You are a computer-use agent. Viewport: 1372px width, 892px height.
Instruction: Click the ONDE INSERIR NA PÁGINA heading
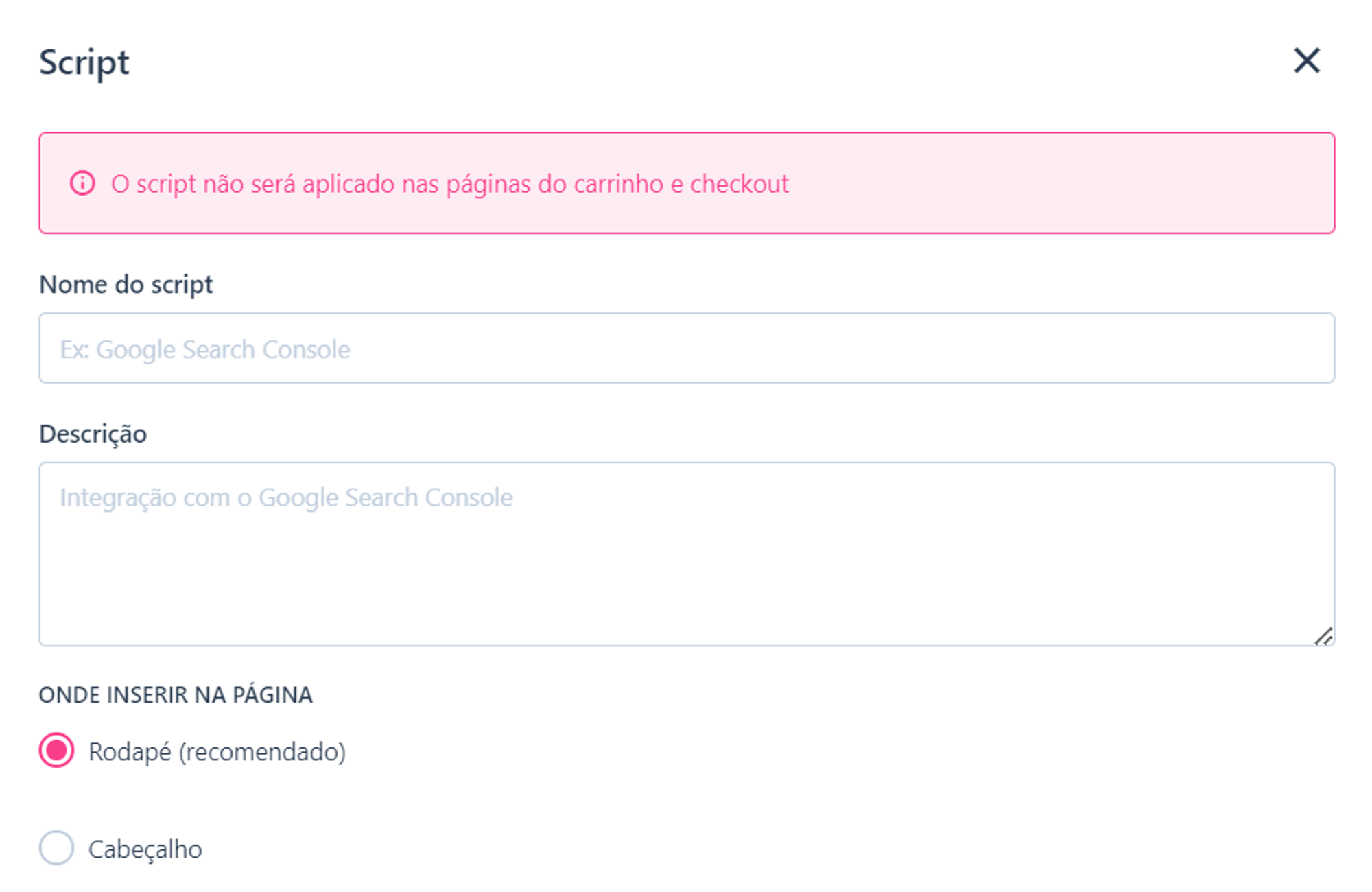[177, 695]
